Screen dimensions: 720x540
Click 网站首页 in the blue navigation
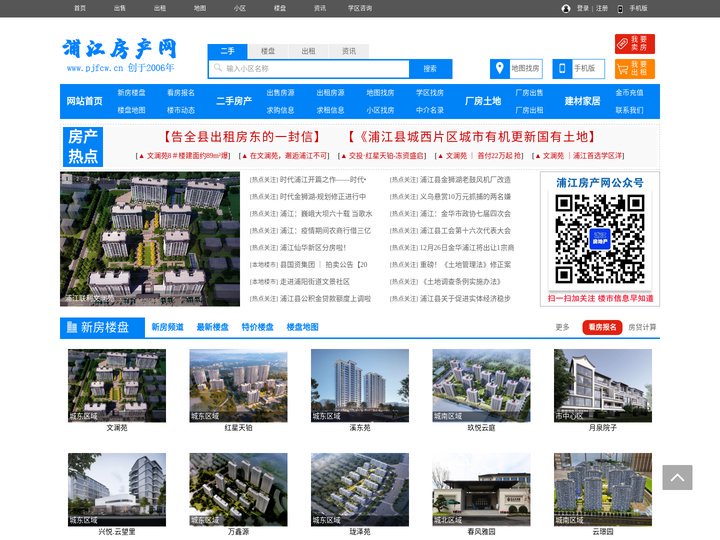[x=84, y=101]
